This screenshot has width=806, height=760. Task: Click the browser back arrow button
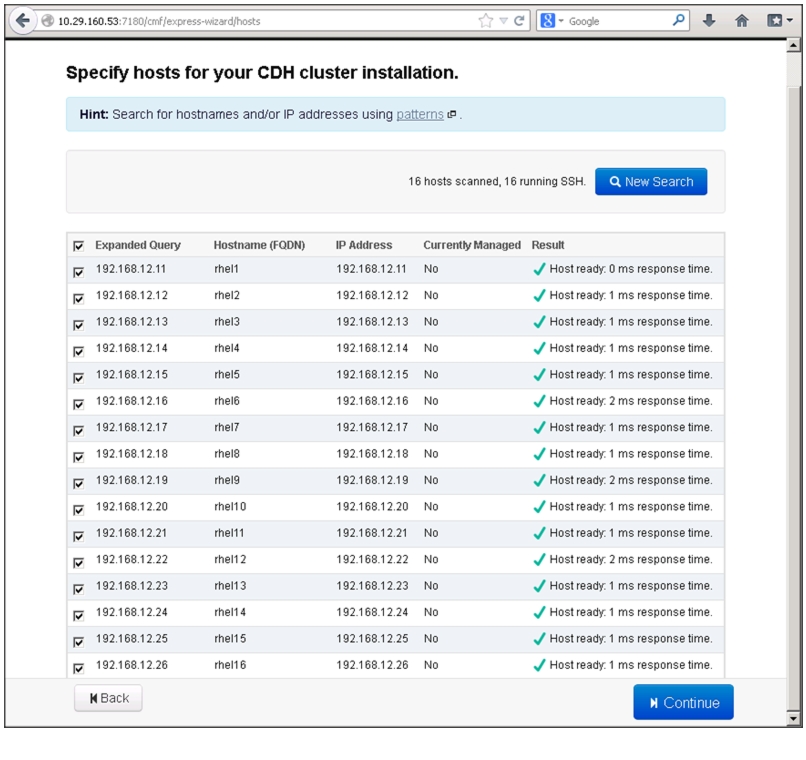(23, 21)
